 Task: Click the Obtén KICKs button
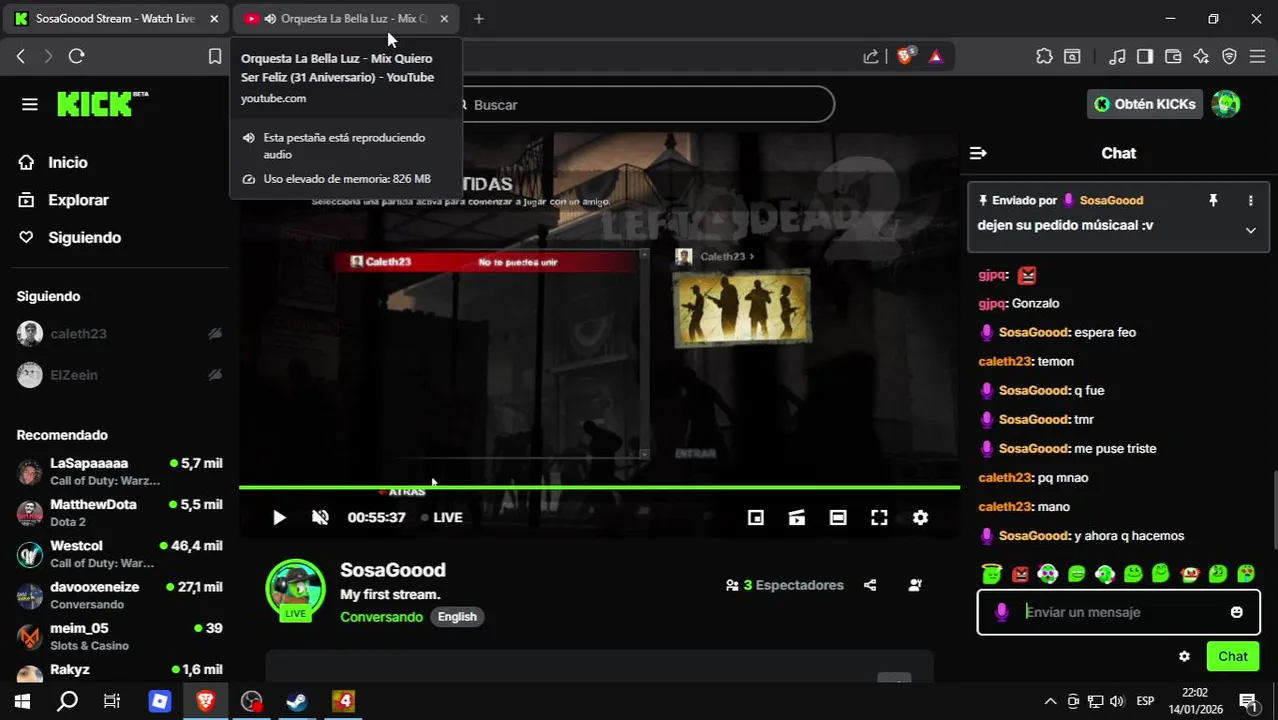click(1144, 104)
